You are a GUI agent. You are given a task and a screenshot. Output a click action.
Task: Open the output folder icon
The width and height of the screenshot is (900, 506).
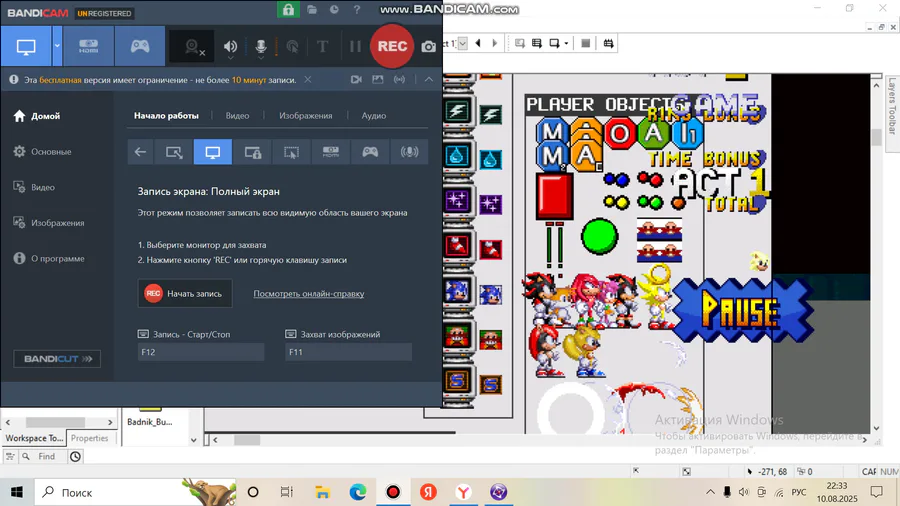click(x=312, y=10)
